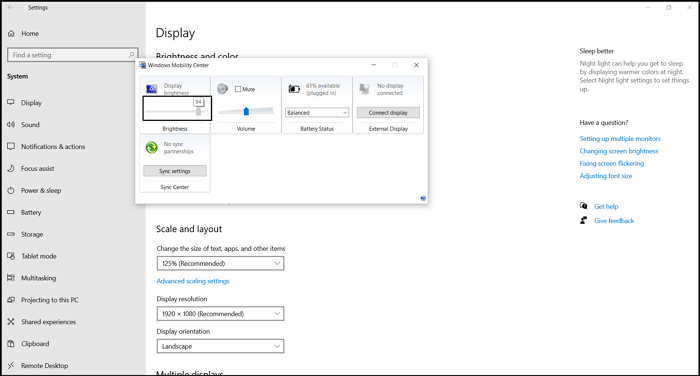The height and width of the screenshot is (376, 700).
Task: Click the Find a setting search box
Action: point(73,55)
